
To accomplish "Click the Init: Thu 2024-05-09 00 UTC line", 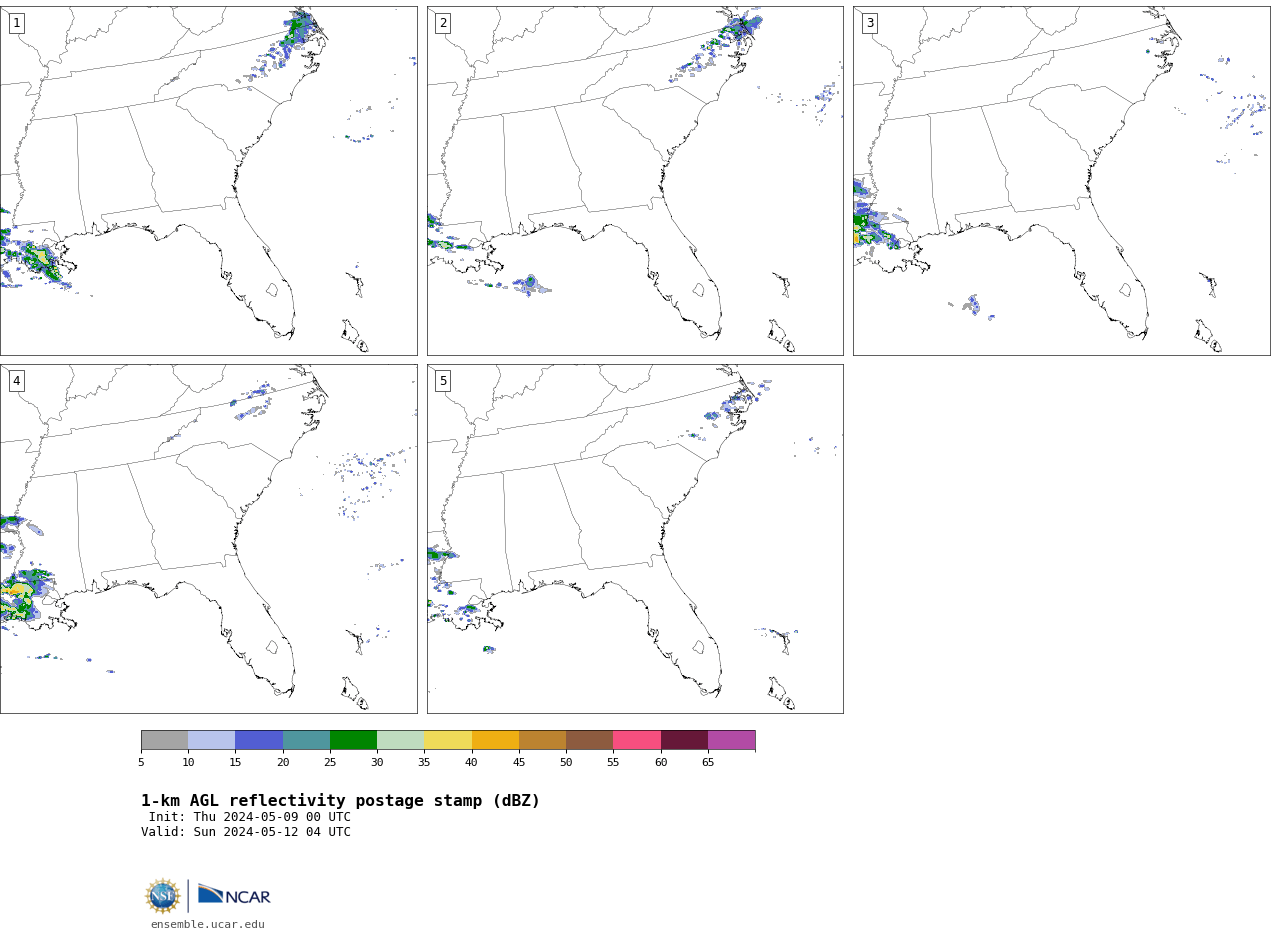I will (250, 817).
